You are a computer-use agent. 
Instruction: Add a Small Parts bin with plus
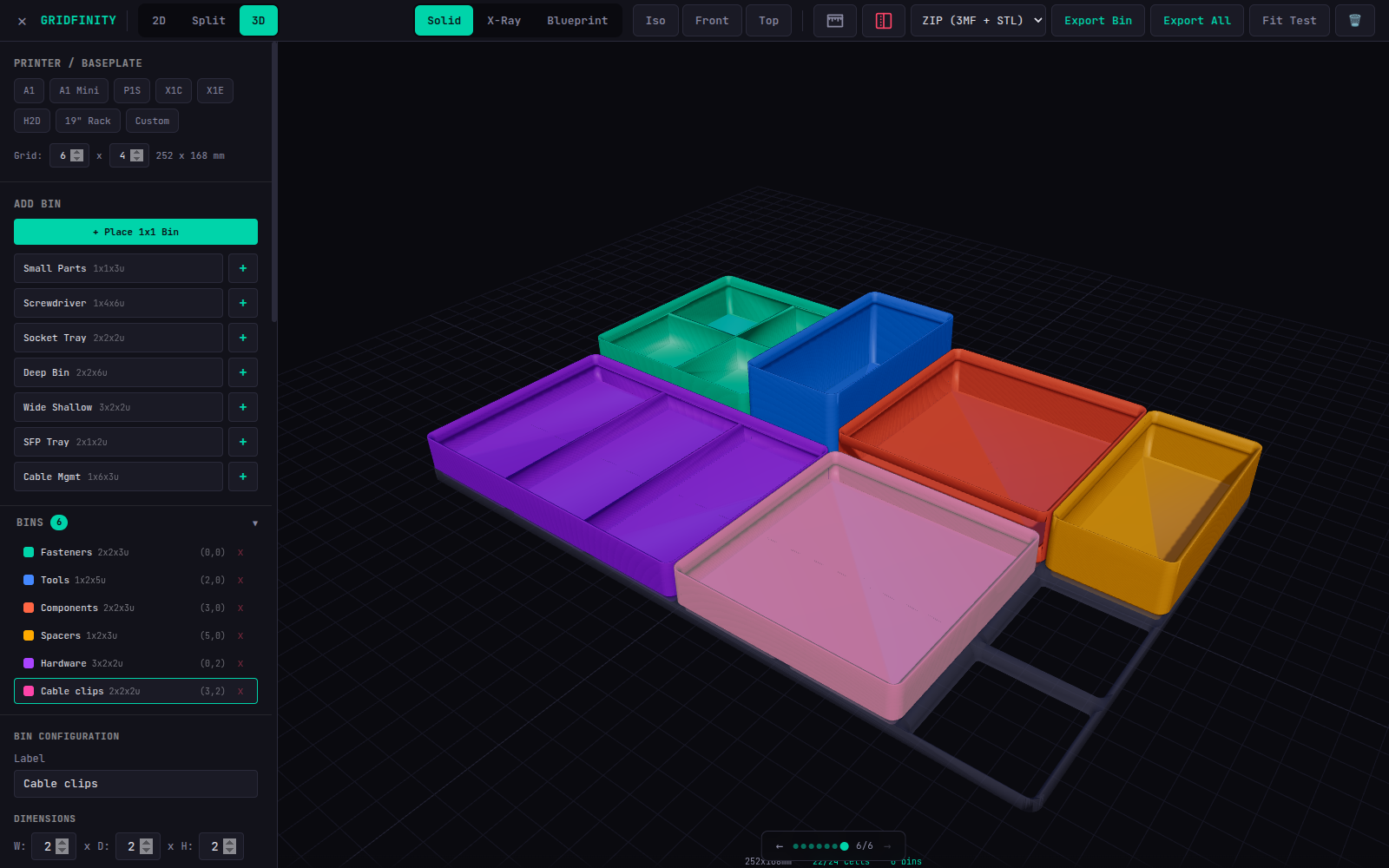click(243, 268)
